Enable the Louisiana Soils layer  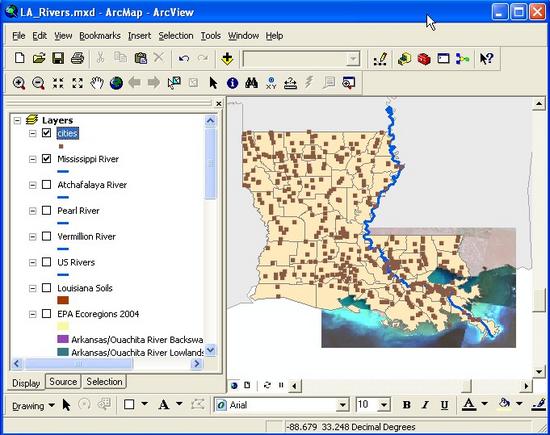(46, 288)
